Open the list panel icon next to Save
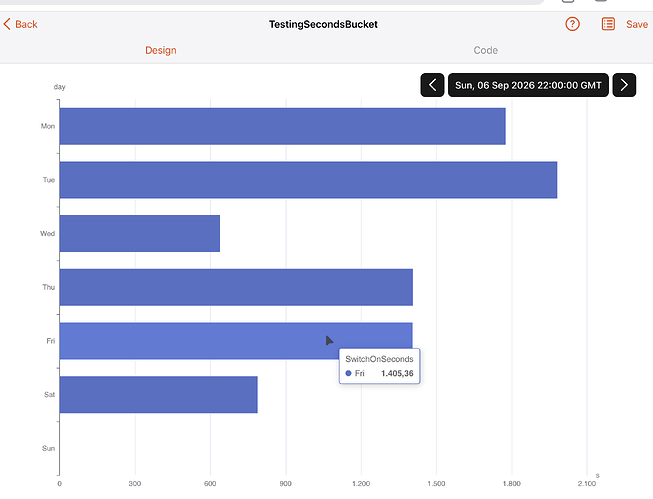This screenshot has height=499, width=653. tap(608, 24)
